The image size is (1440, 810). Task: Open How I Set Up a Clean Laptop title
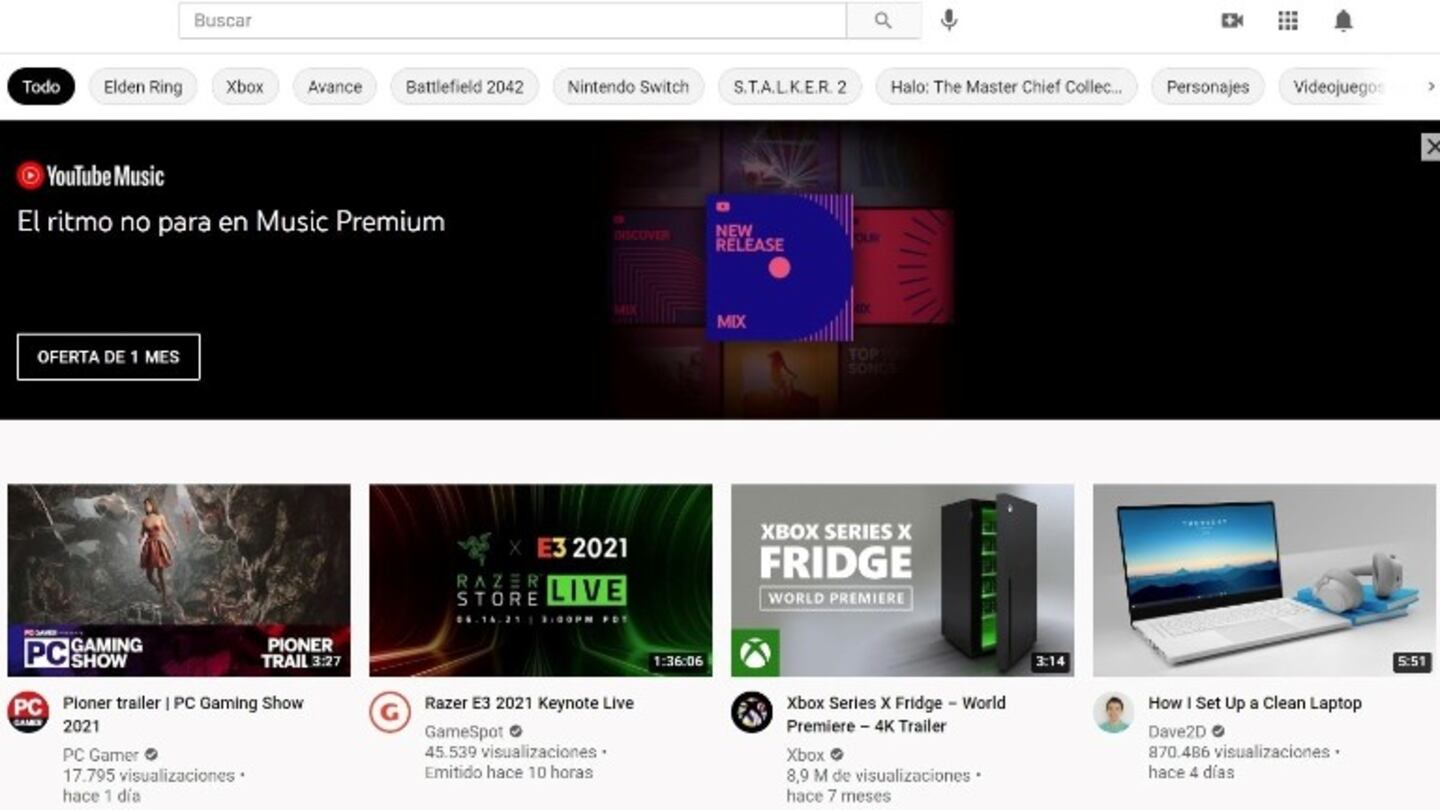pyautogui.click(x=1255, y=703)
